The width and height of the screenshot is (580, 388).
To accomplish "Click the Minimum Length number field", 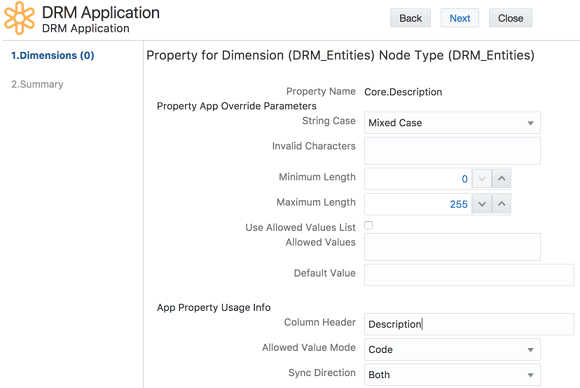I will pyautogui.click(x=418, y=179).
